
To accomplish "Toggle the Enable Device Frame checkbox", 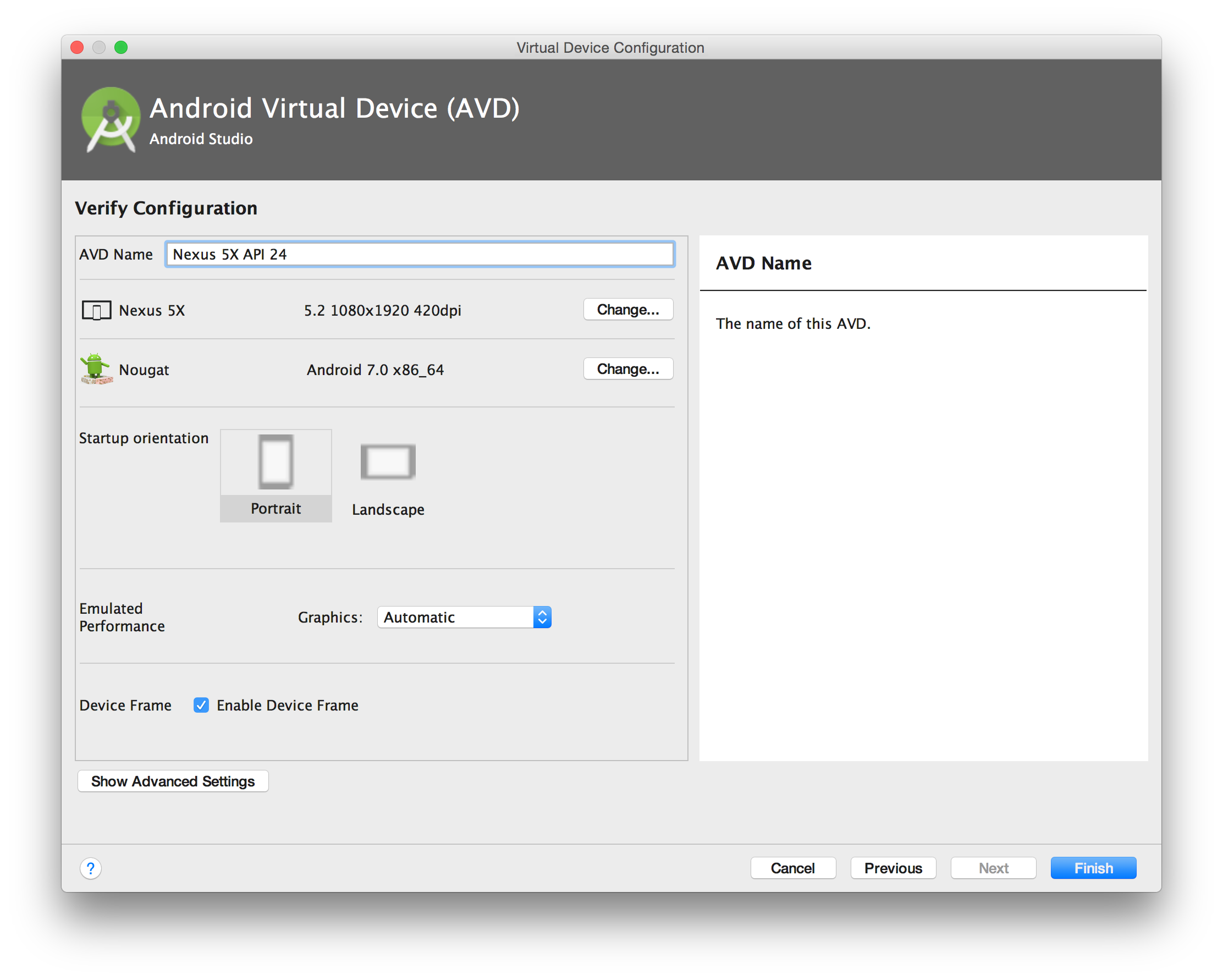I will point(201,705).
